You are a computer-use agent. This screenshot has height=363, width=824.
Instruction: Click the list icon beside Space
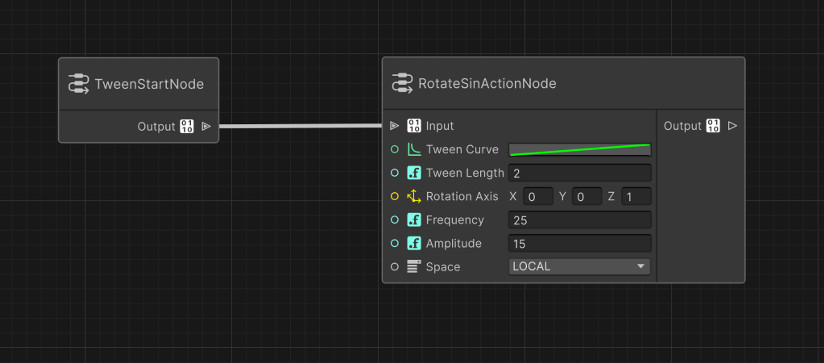click(414, 267)
